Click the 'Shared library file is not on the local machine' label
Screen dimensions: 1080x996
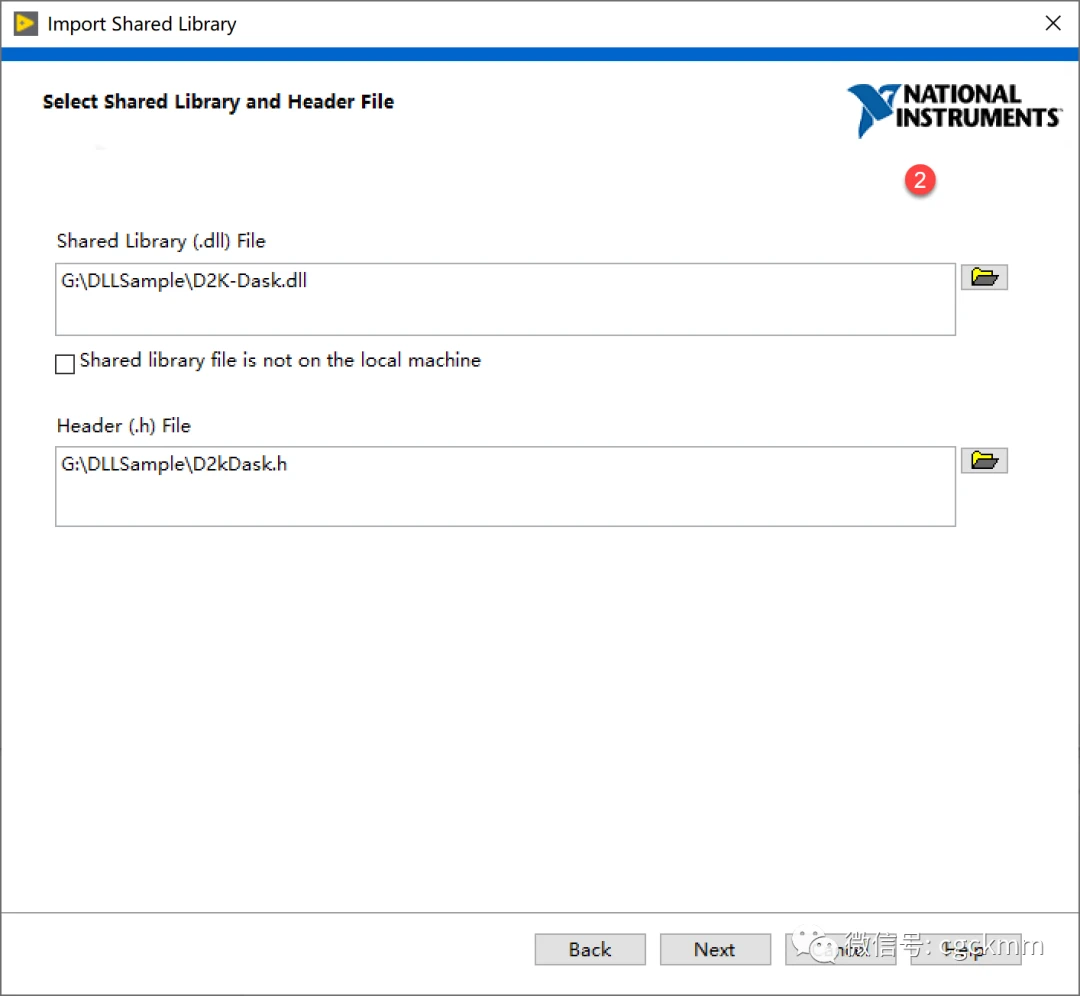[280, 361]
